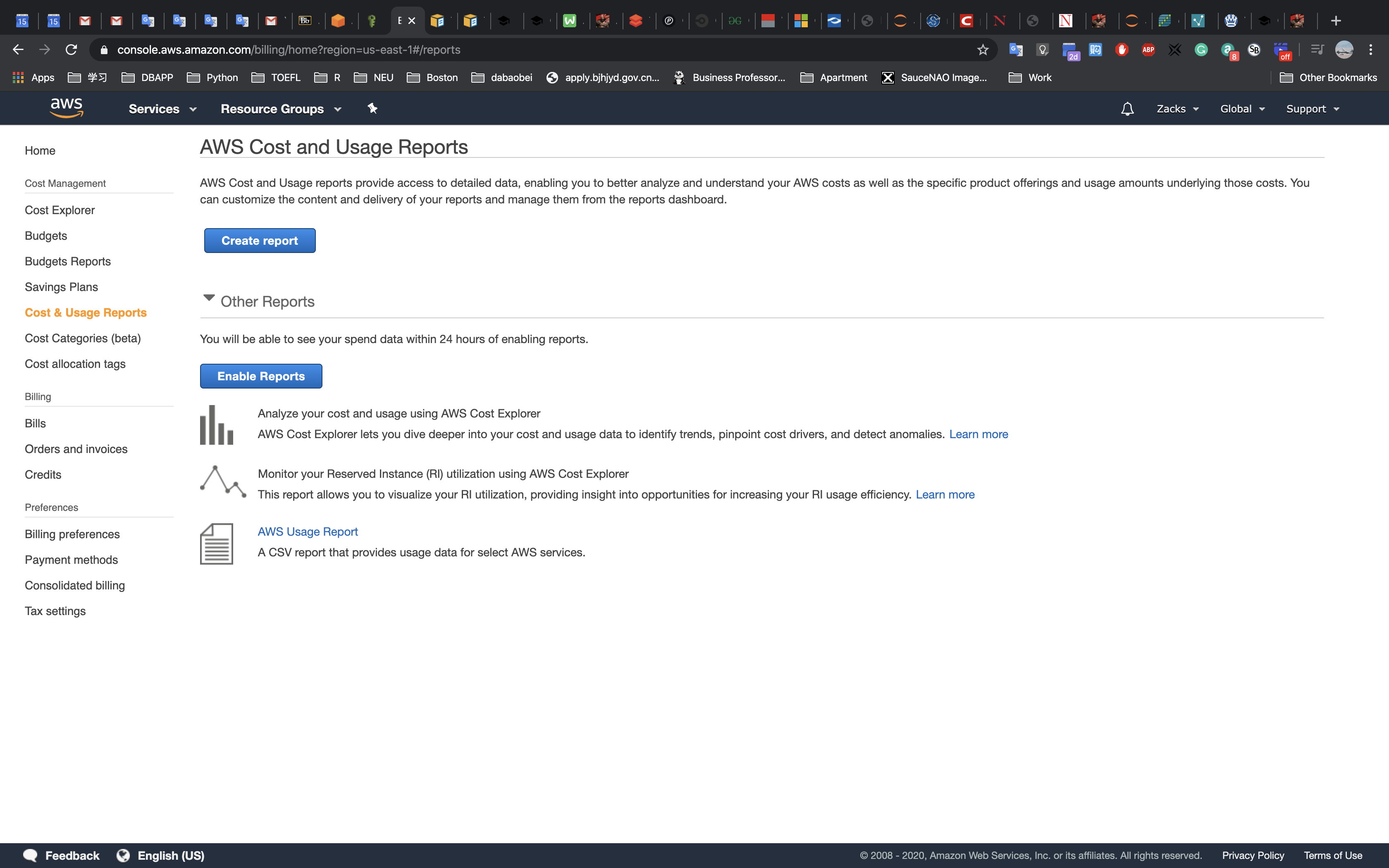Click the Feedback speech bubble icon
Viewport: 1389px width, 868px height.
coord(31,855)
